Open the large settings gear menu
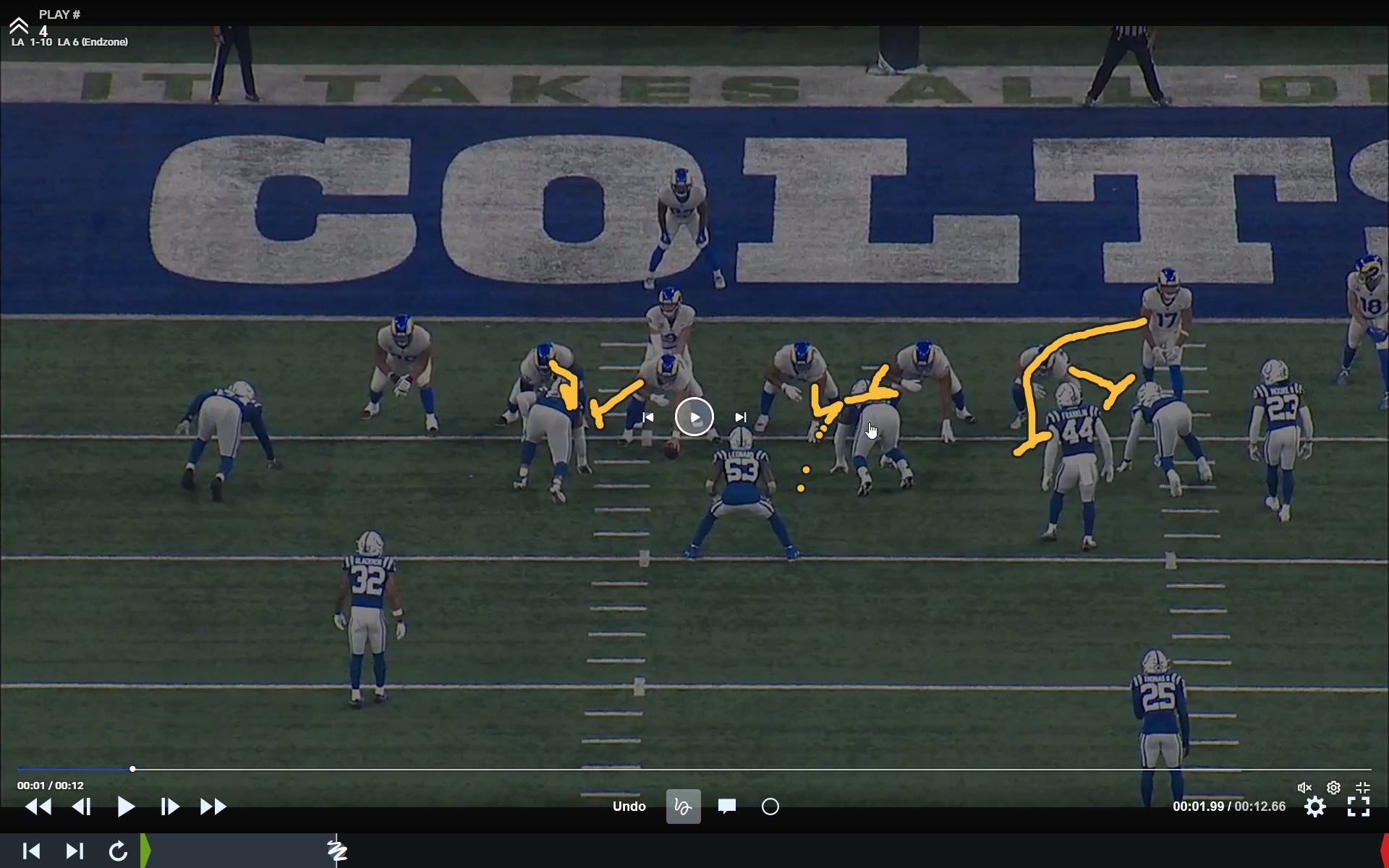The height and width of the screenshot is (868, 1389). pos(1315,807)
